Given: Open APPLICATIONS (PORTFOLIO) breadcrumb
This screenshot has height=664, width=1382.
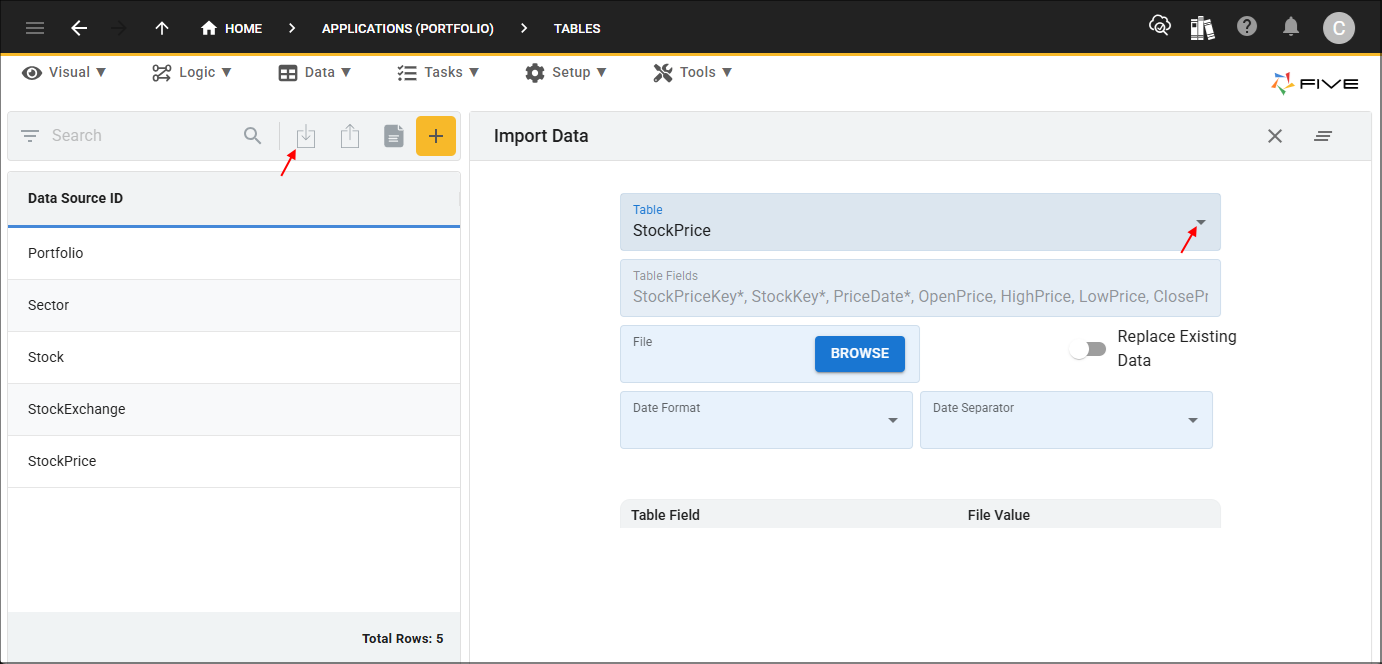Looking at the screenshot, I should click(408, 28).
